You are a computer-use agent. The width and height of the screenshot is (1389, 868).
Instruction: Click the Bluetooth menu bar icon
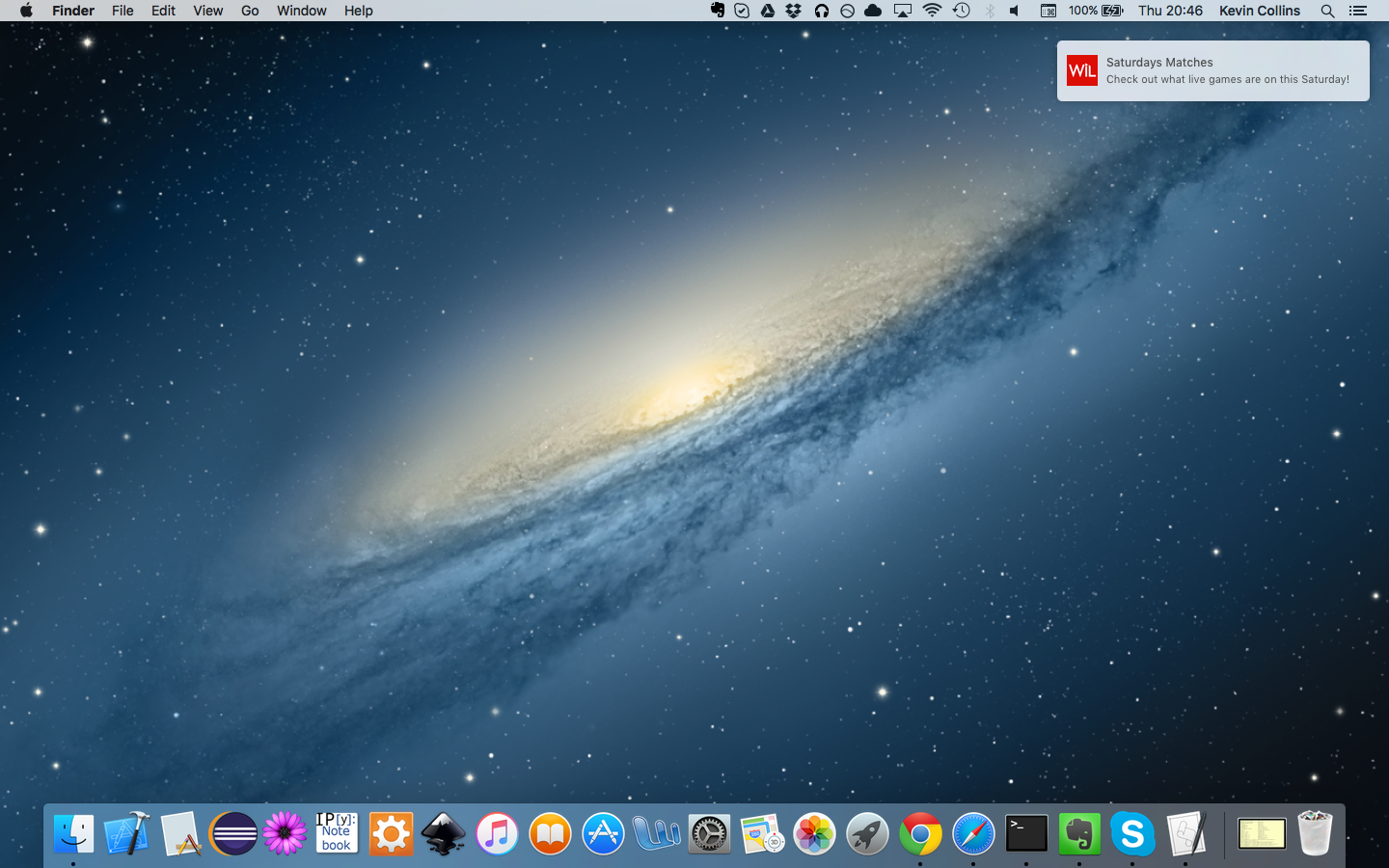click(x=990, y=11)
